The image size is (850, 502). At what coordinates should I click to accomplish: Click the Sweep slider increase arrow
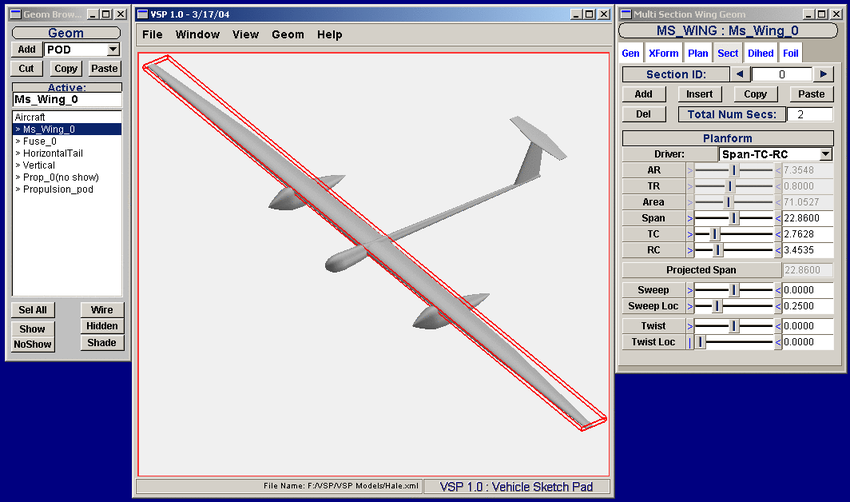(x=778, y=290)
